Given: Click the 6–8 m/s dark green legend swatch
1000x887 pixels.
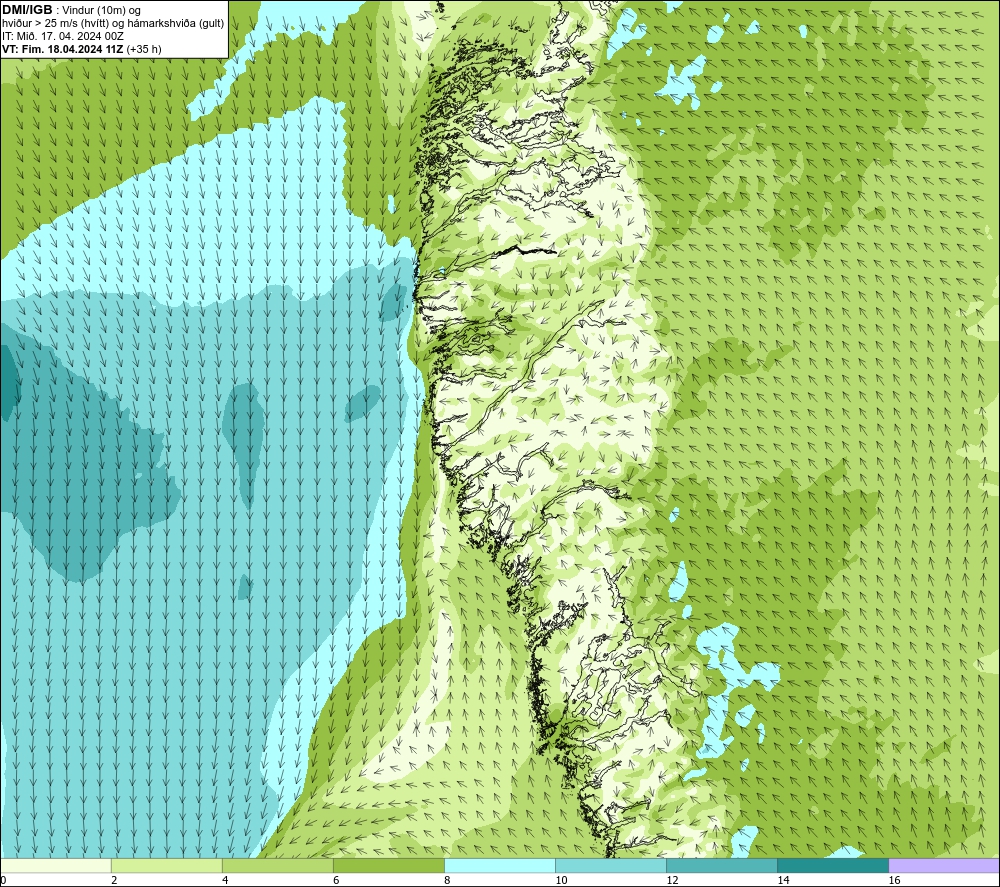Looking at the screenshot, I should [x=388, y=865].
